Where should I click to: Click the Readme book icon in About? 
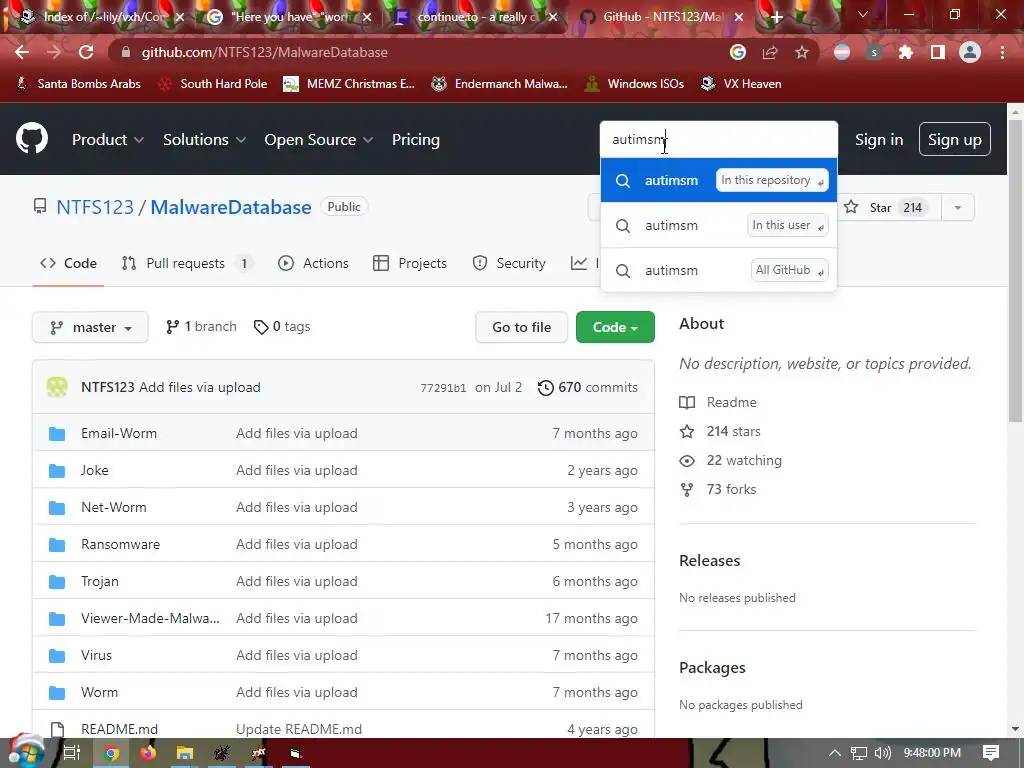coord(687,402)
